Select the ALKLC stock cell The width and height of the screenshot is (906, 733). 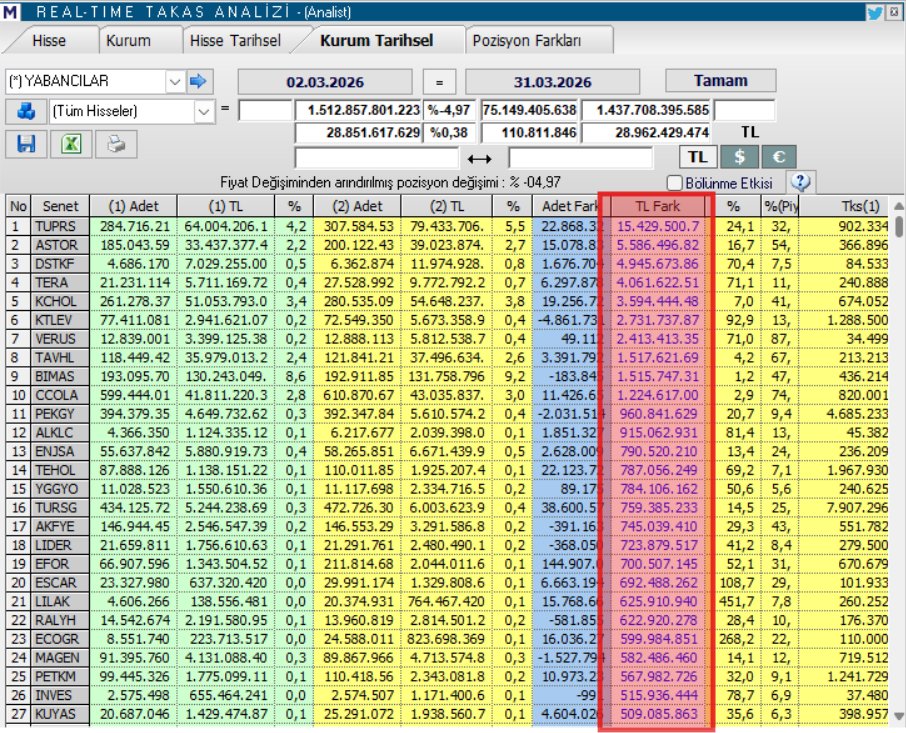(60, 433)
